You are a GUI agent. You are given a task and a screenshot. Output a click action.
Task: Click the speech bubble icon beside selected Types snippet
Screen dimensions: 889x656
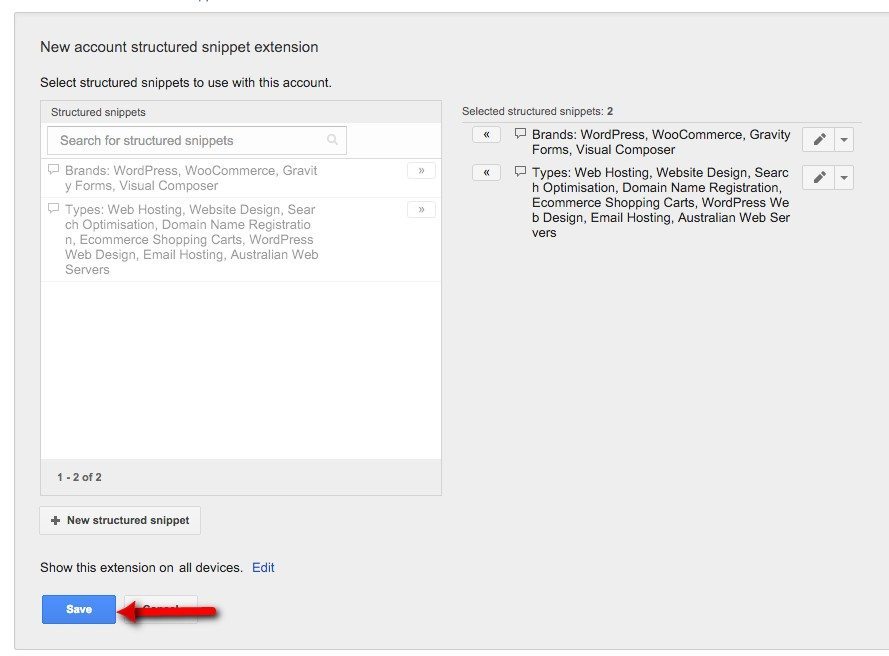pyautogui.click(x=520, y=172)
